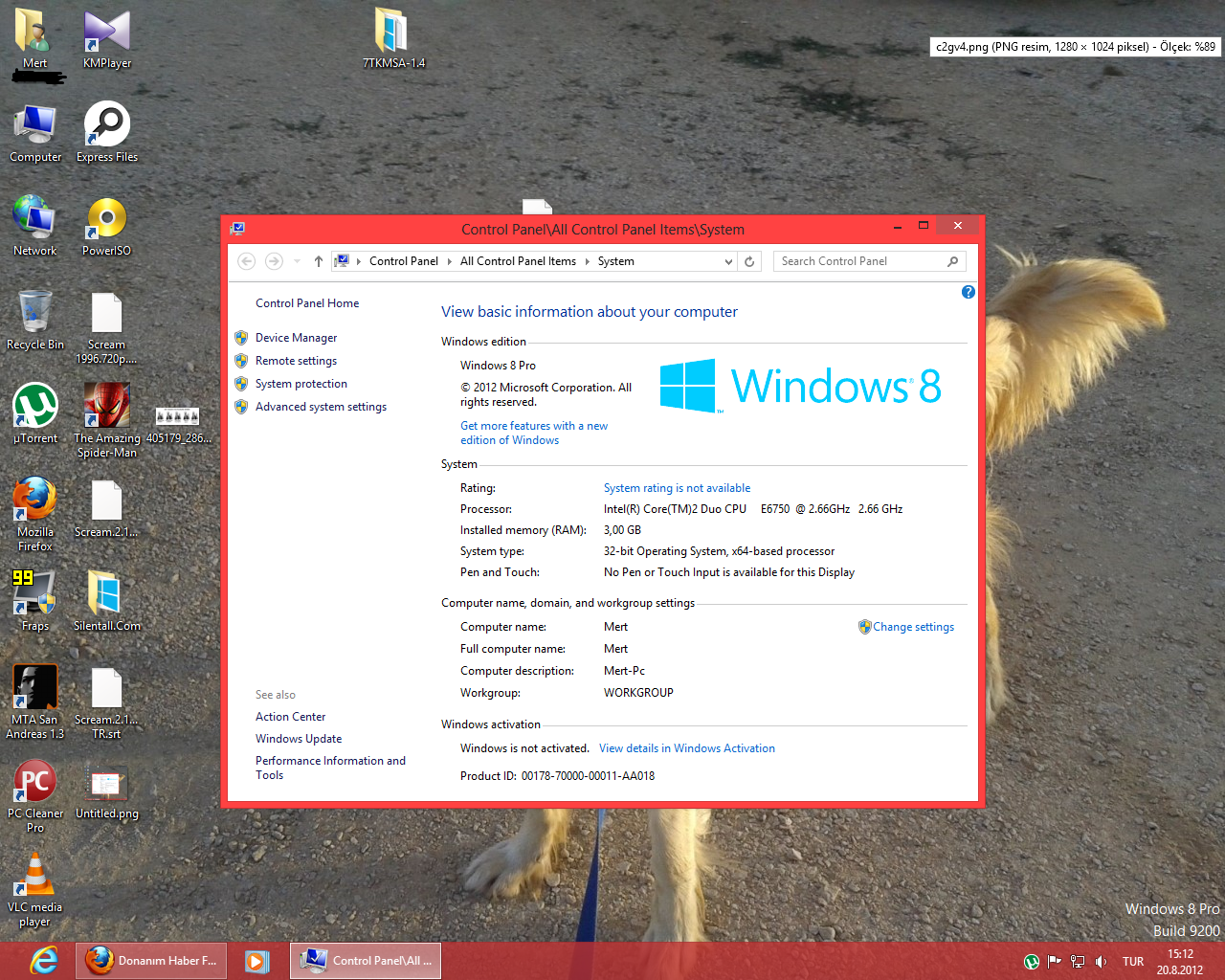This screenshot has width=1225, height=980.
Task: Open the volume speaker tray icon
Action: coord(1101,962)
